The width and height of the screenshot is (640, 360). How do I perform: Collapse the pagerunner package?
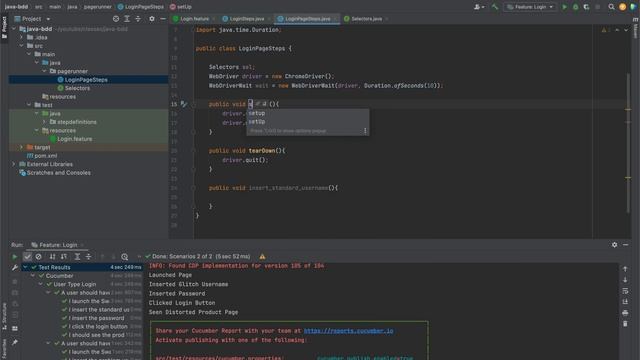point(44,71)
